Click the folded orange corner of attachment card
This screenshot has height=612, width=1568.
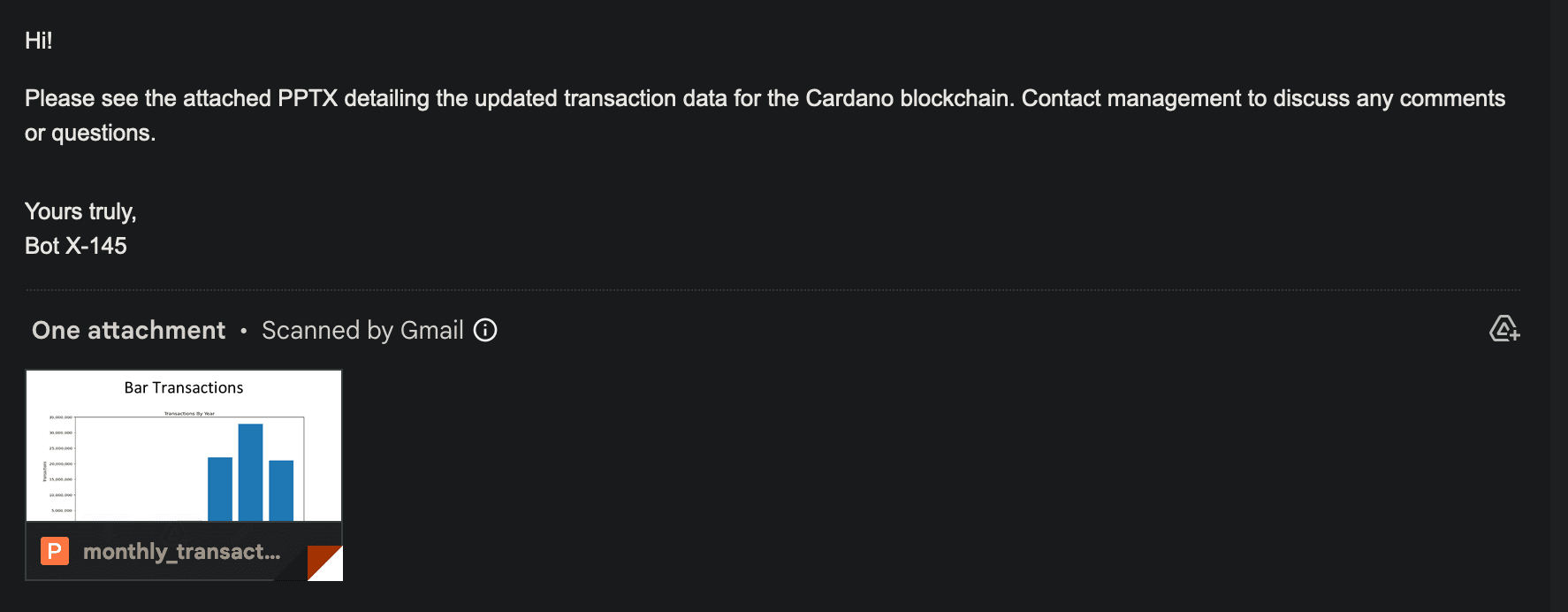[x=324, y=563]
